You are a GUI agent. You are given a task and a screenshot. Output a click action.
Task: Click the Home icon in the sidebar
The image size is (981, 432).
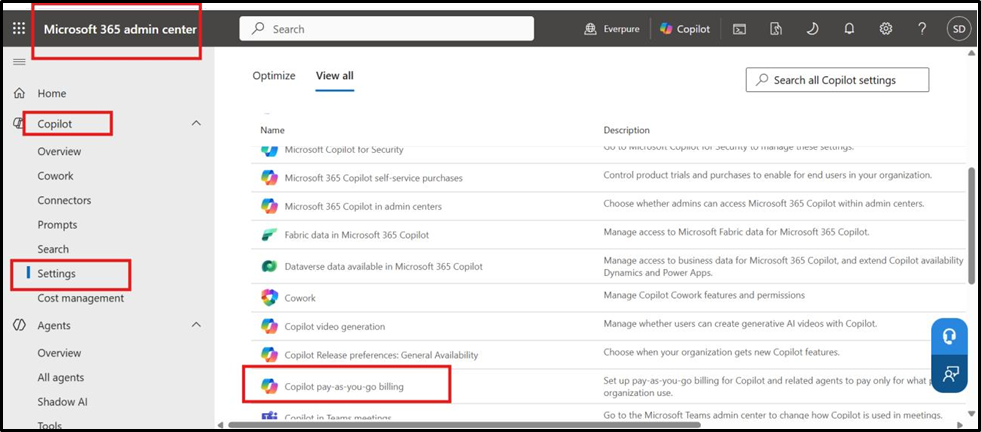click(19, 93)
